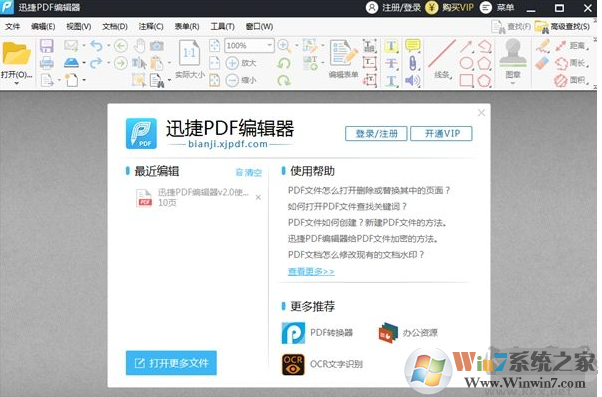Click the email envelope icon
Viewport: 602px width, 397px height.
coord(71,45)
